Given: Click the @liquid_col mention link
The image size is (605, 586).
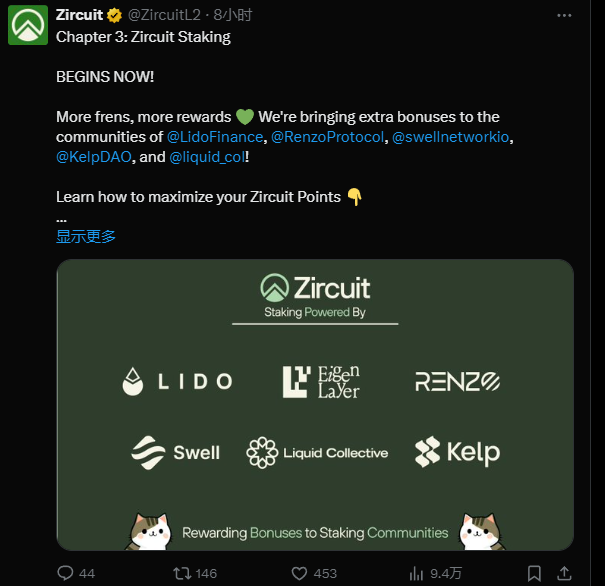Looking at the screenshot, I should click(x=206, y=158).
